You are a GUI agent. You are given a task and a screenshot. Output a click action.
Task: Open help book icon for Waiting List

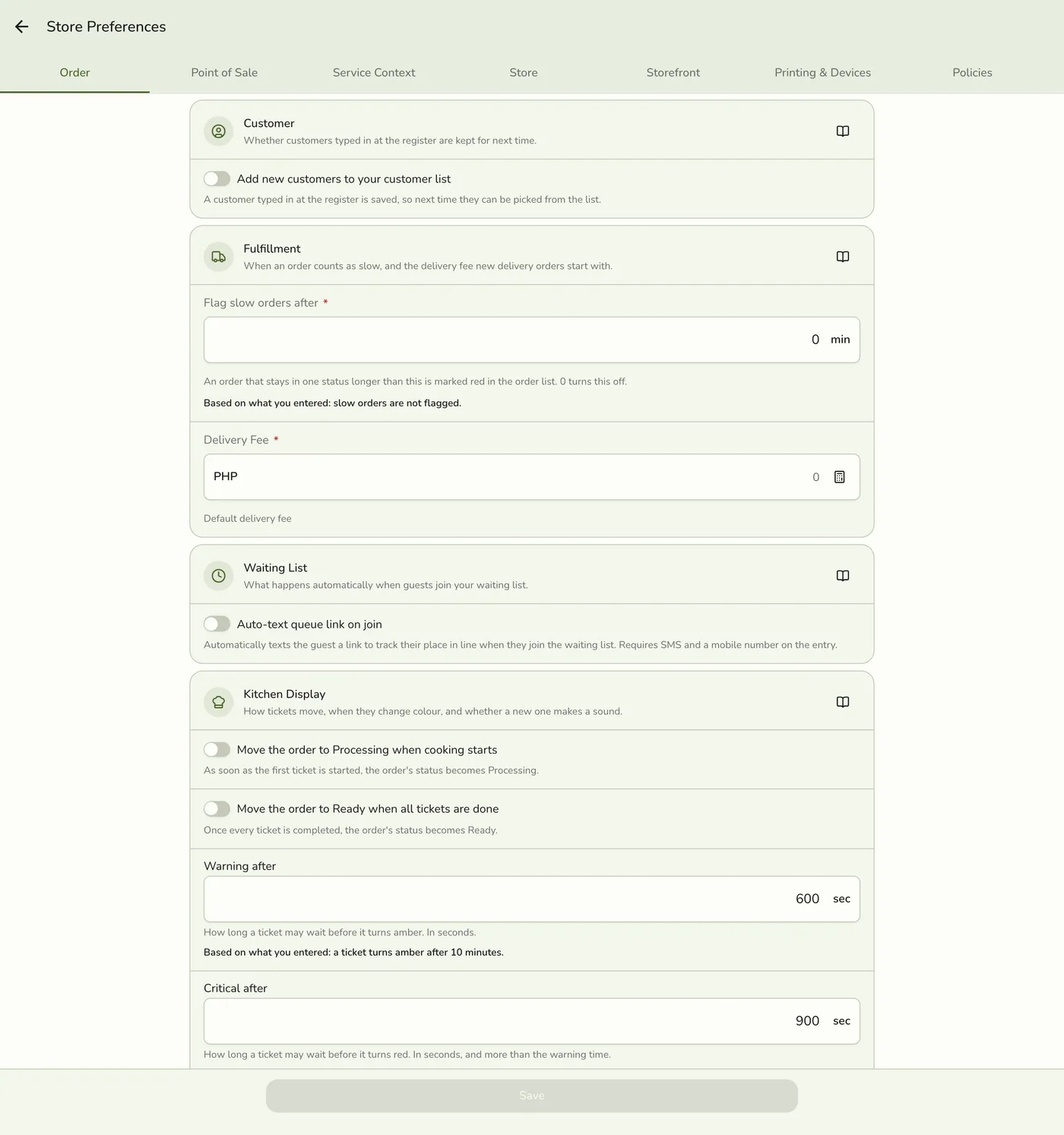[x=843, y=575]
